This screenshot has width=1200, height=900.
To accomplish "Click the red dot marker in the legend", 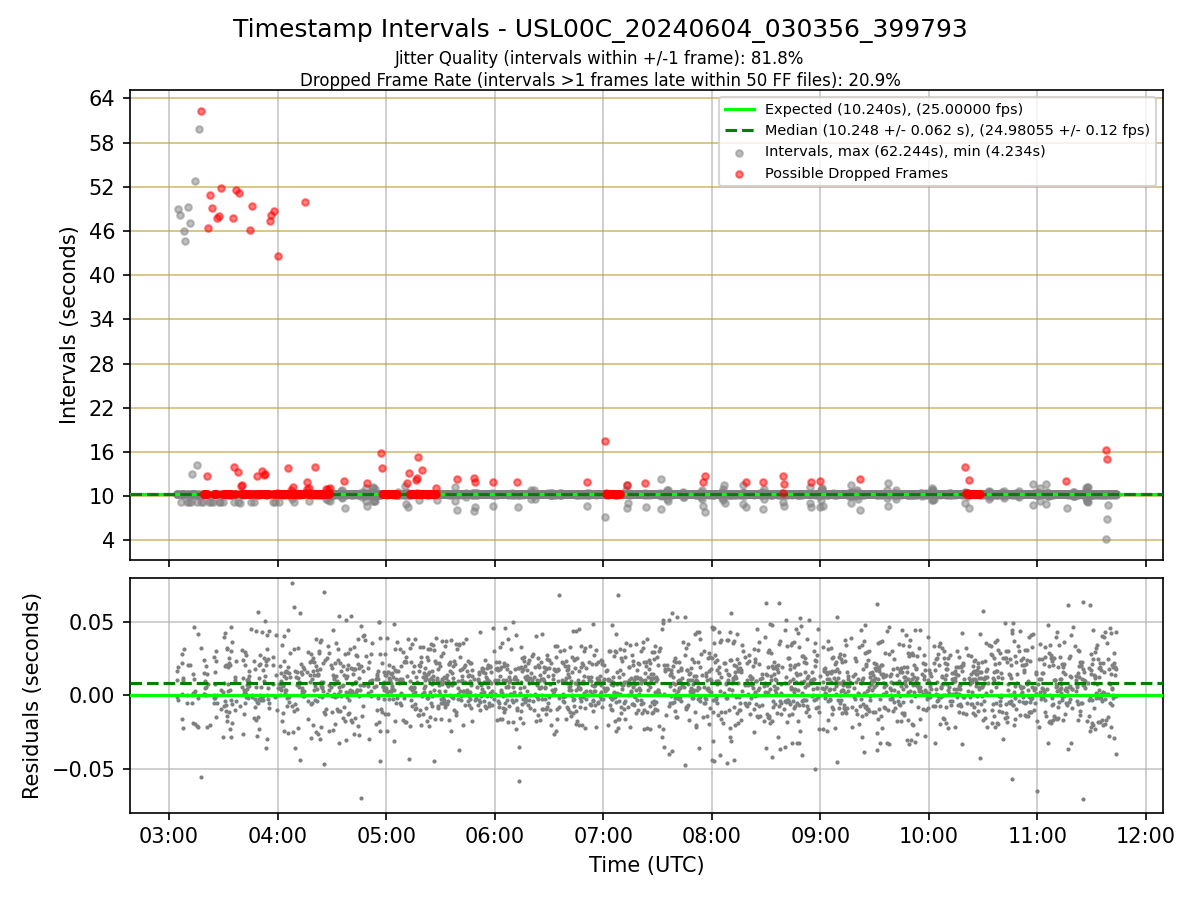I will point(741,174).
